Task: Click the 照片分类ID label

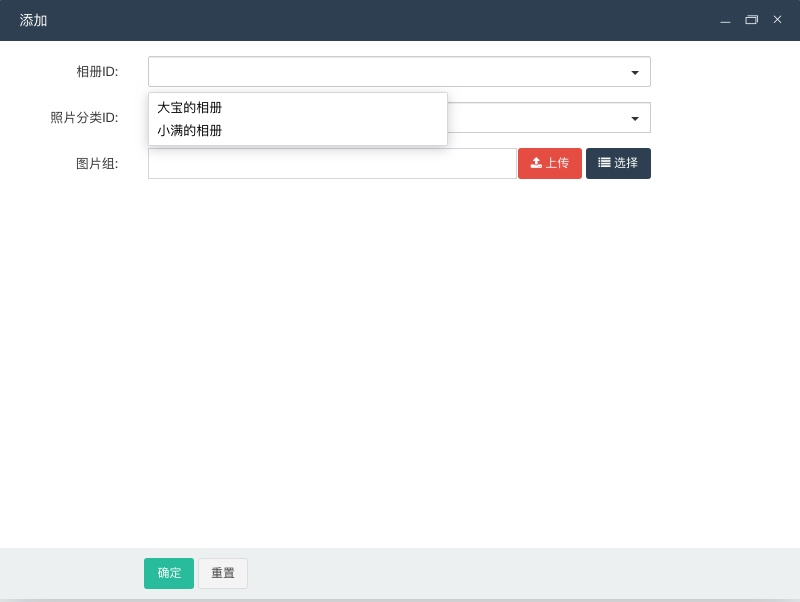Action: (x=84, y=117)
